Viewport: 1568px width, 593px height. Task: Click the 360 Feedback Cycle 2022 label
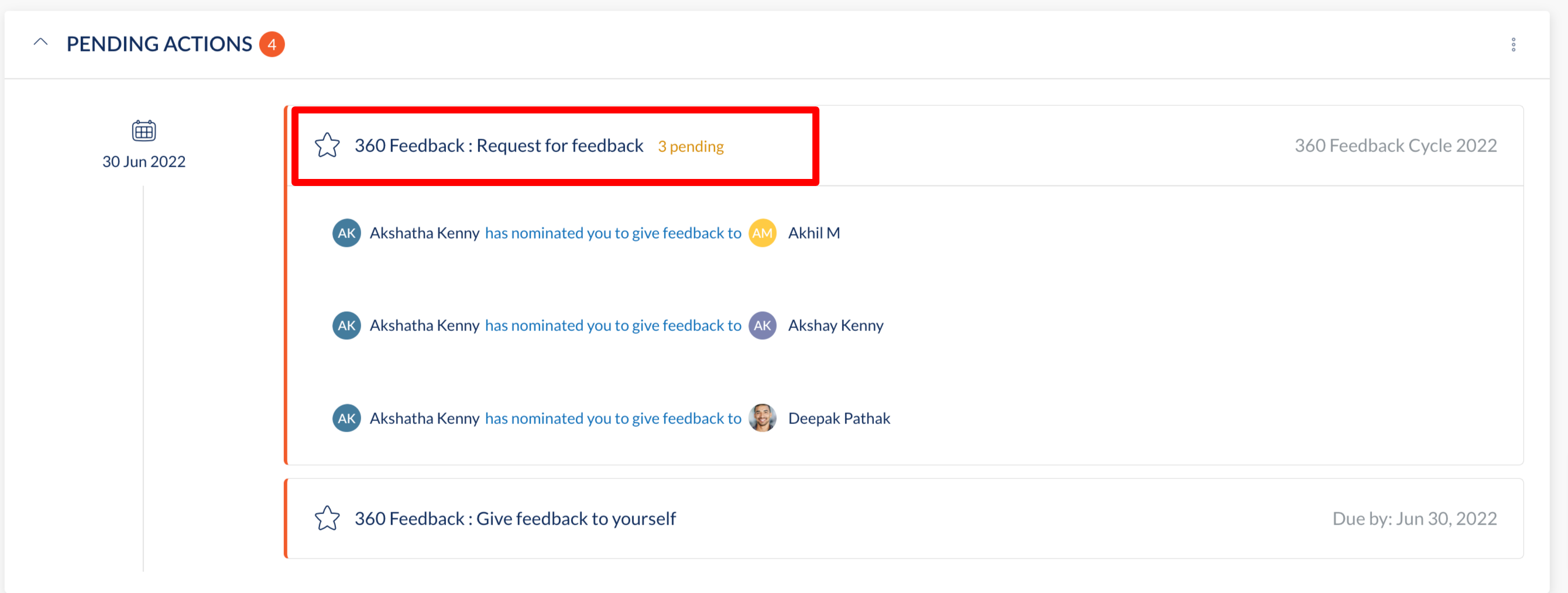pyautogui.click(x=1395, y=146)
